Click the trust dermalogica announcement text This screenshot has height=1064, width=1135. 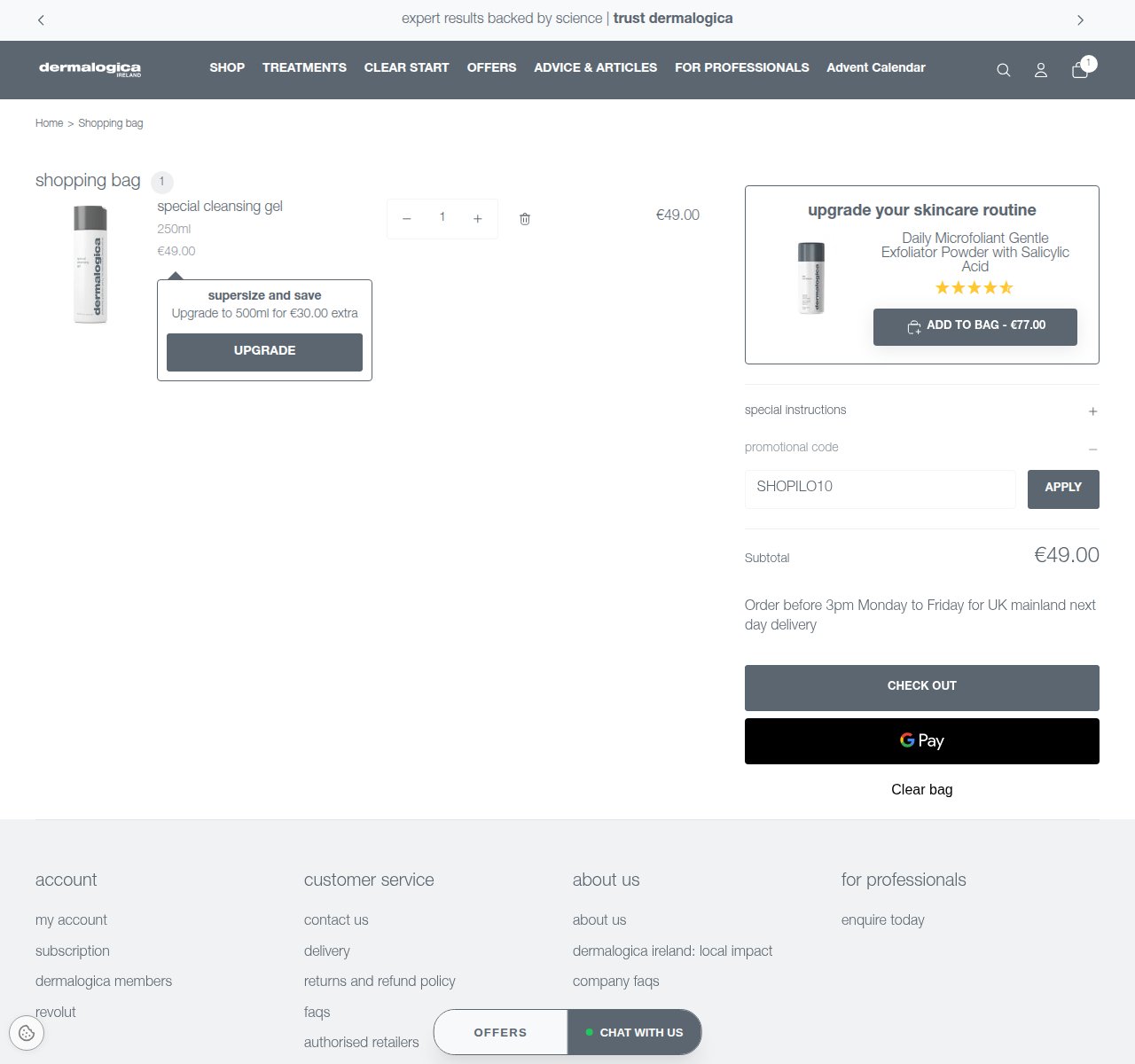[x=673, y=19]
